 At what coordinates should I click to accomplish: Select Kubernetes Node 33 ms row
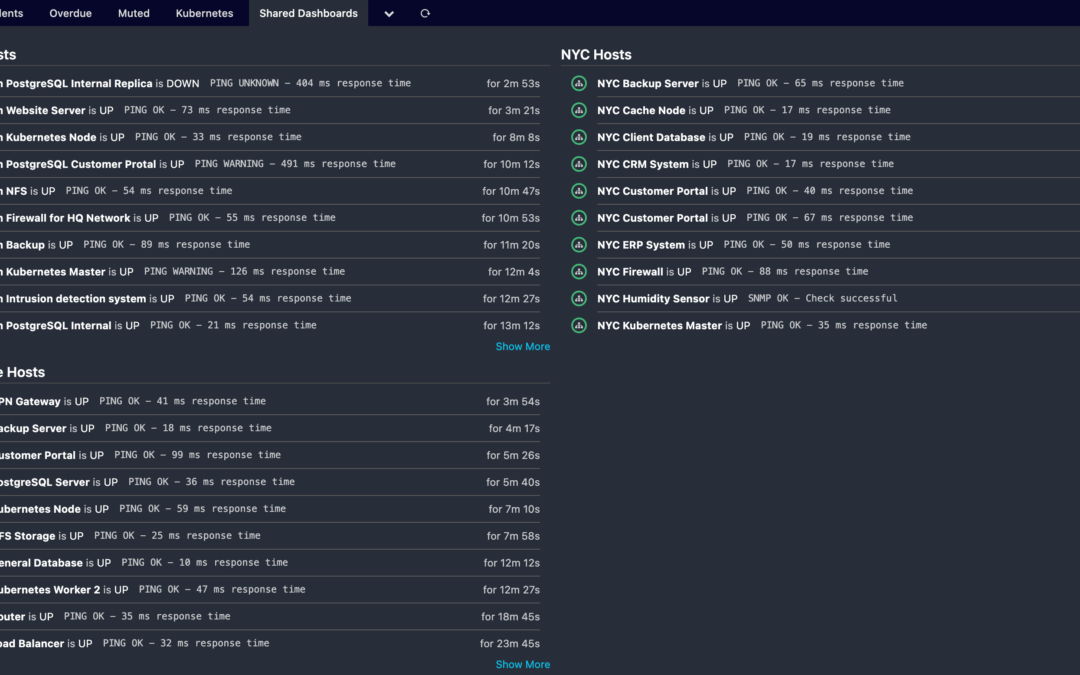(270, 137)
